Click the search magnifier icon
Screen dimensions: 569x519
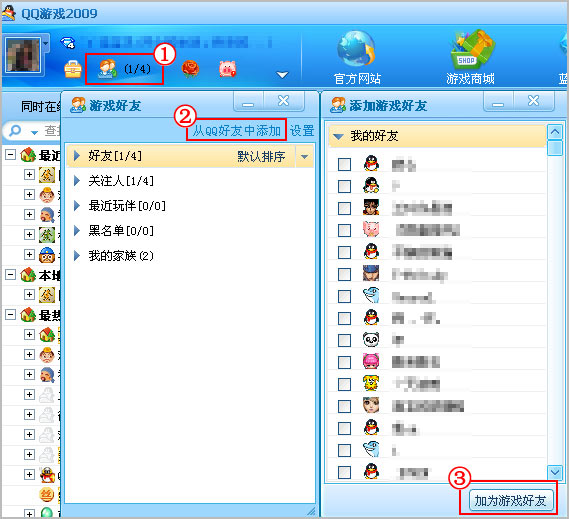(15, 130)
